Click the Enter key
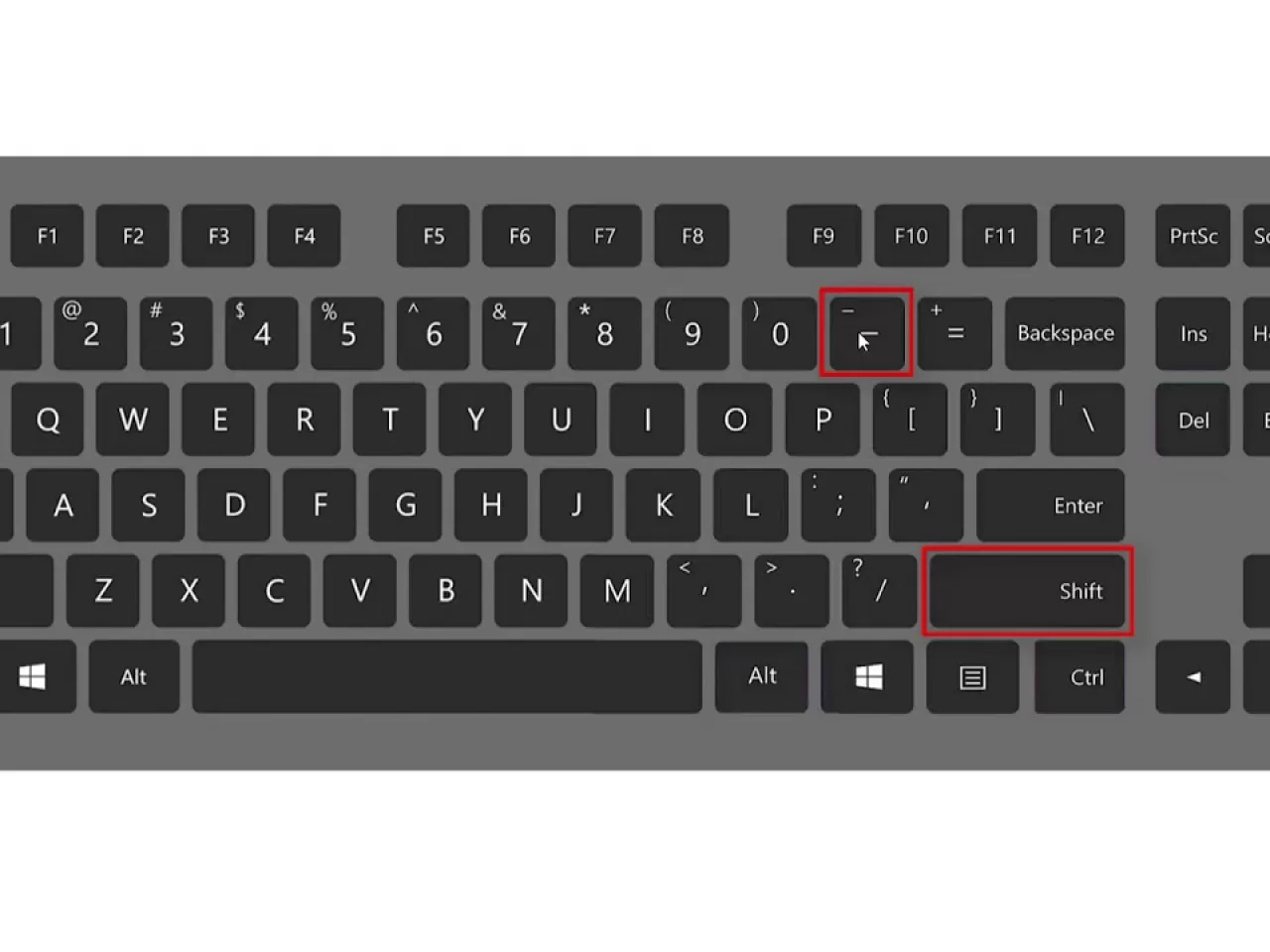 [x=1051, y=505]
